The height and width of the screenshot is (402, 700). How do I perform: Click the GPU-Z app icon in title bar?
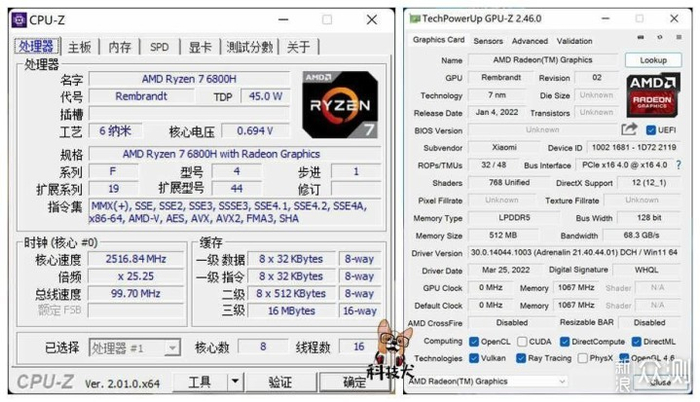coord(415,18)
